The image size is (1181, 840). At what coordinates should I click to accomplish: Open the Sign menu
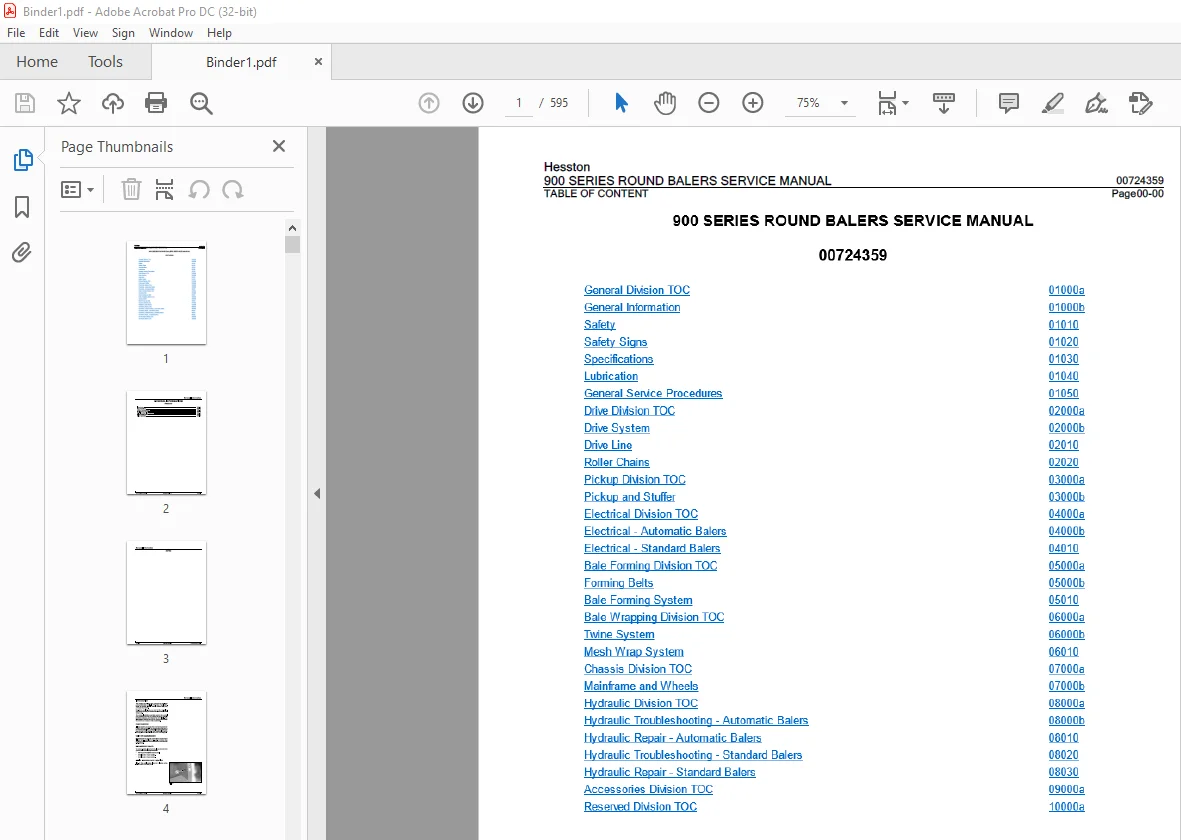click(x=123, y=32)
